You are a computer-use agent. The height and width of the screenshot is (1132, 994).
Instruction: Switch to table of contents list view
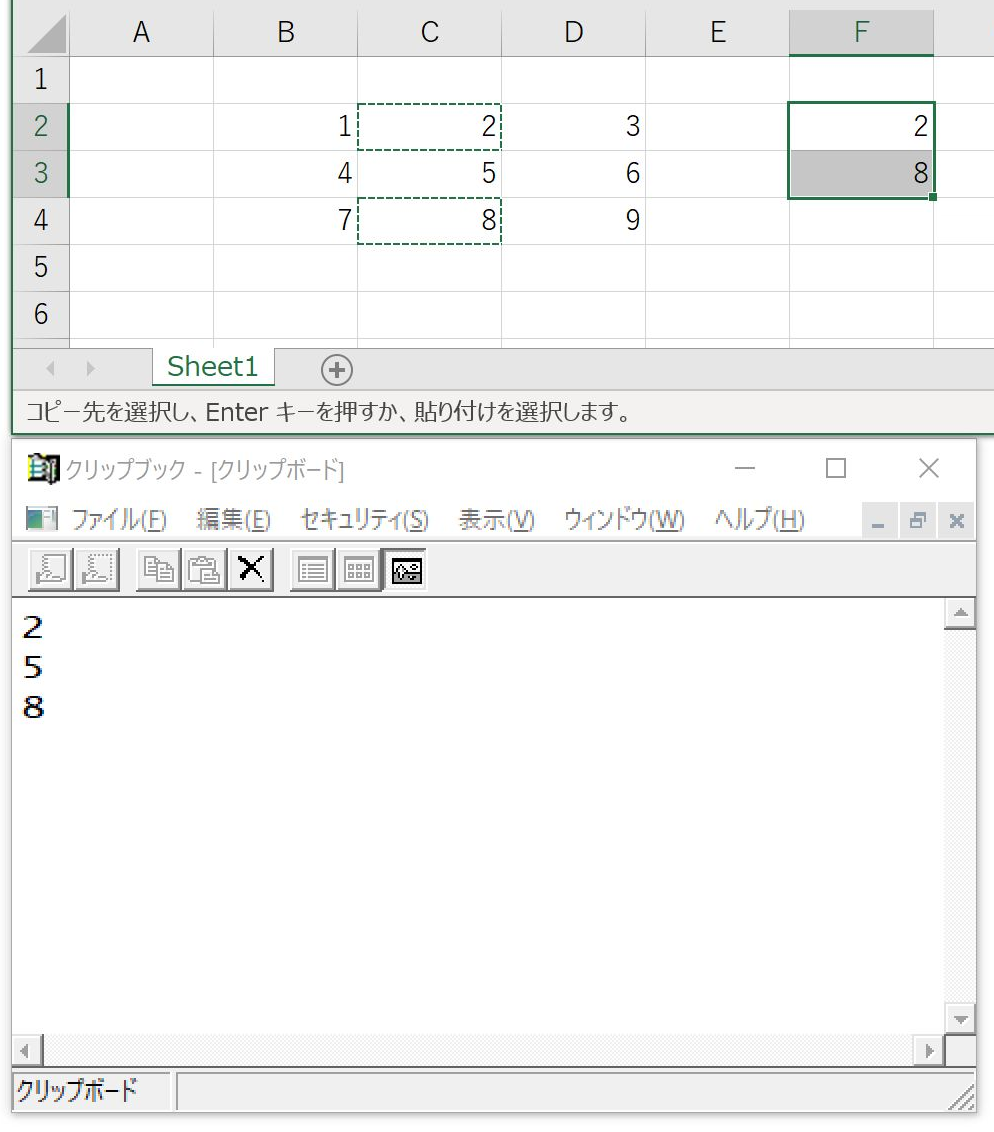(x=313, y=570)
